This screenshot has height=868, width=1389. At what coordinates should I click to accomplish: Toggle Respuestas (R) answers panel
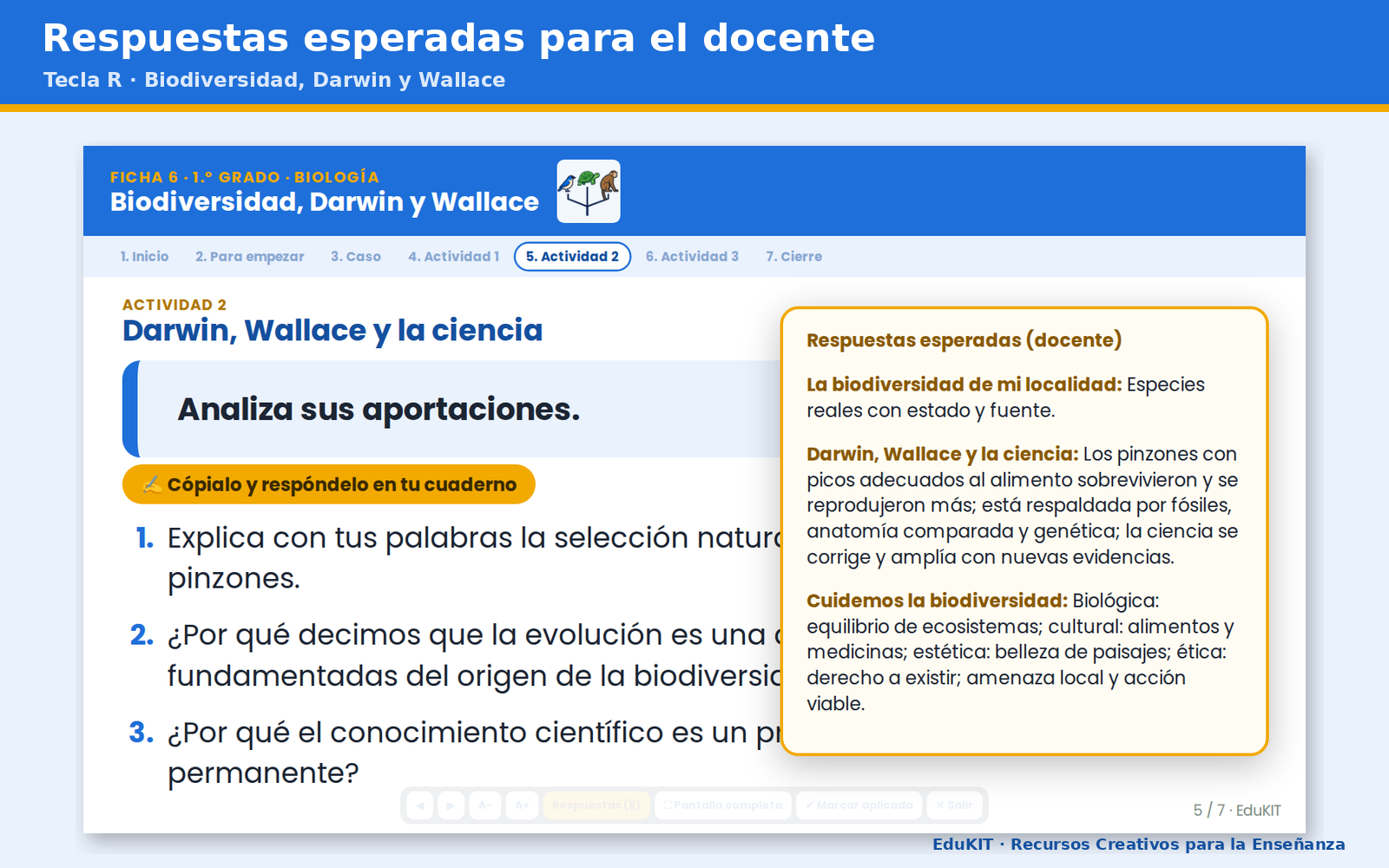coord(596,806)
